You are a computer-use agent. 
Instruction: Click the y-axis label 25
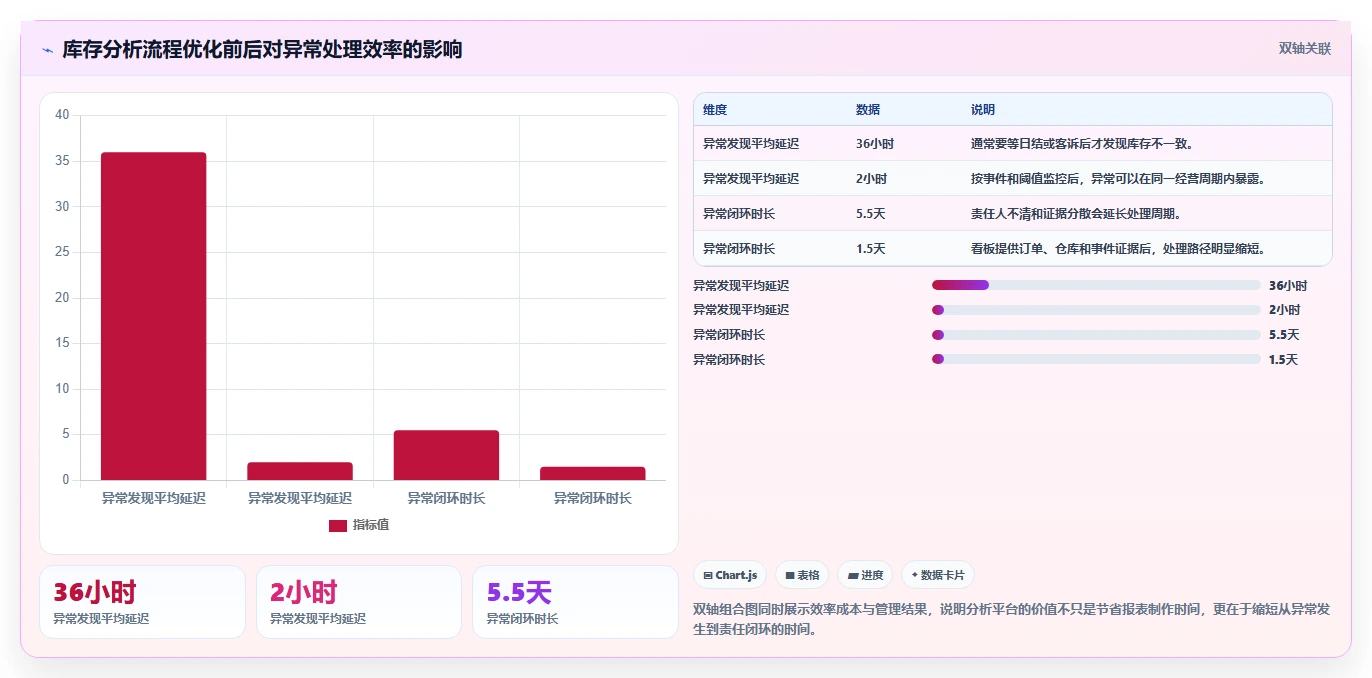click(62, 252)
